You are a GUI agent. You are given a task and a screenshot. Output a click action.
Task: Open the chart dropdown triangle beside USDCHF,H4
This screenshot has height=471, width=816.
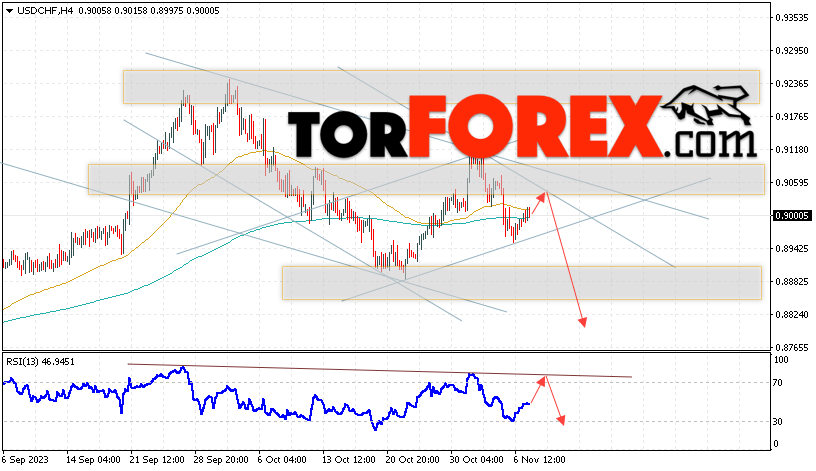point(9,10)
